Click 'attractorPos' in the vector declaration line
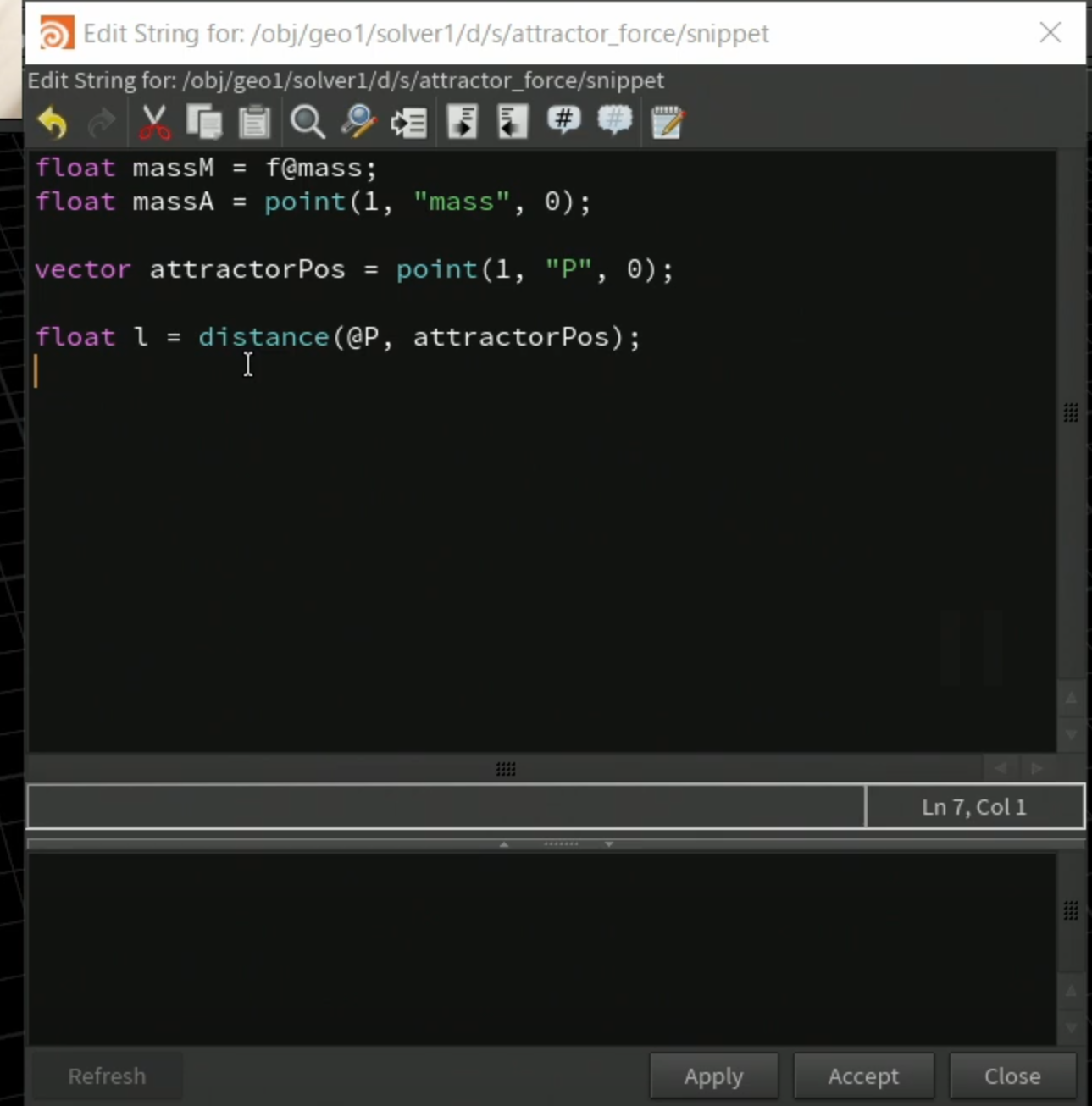1092x1106 pixels. pos(247,269)
